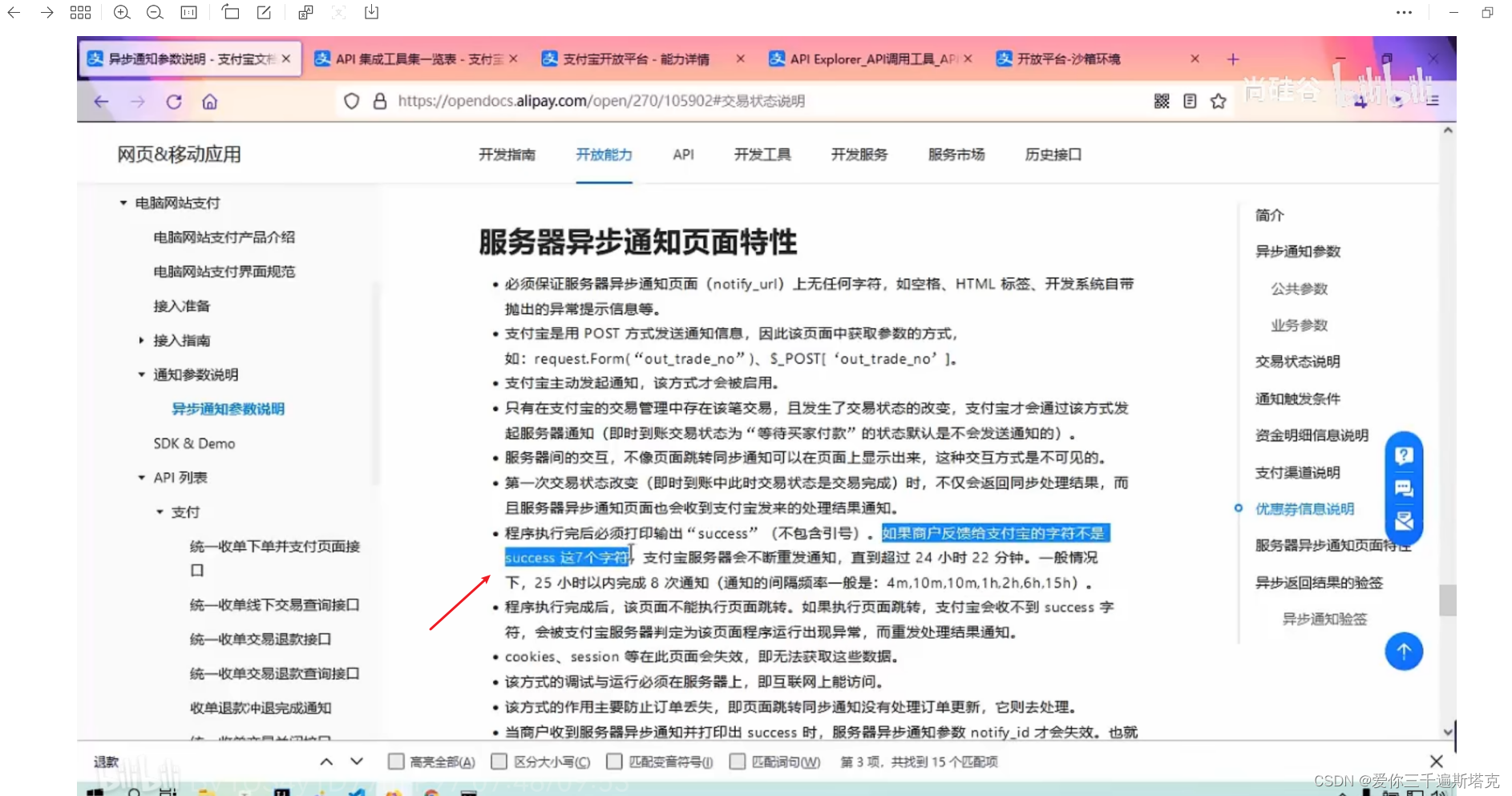The width and height of the screenshot is (1512, 796).
Task: Click the viewer download icon
Action: pyautogui.click(x=371, y=13)
